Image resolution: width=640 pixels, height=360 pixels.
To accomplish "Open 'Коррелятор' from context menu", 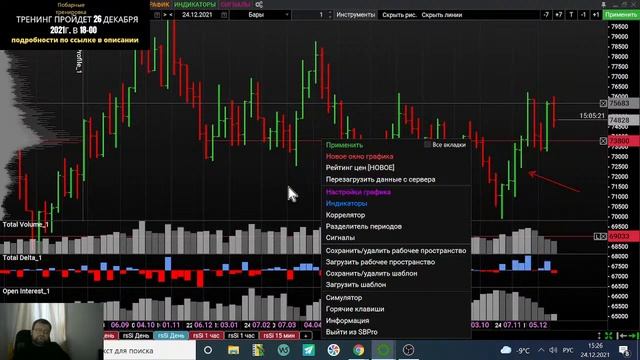I will (345, 215).
